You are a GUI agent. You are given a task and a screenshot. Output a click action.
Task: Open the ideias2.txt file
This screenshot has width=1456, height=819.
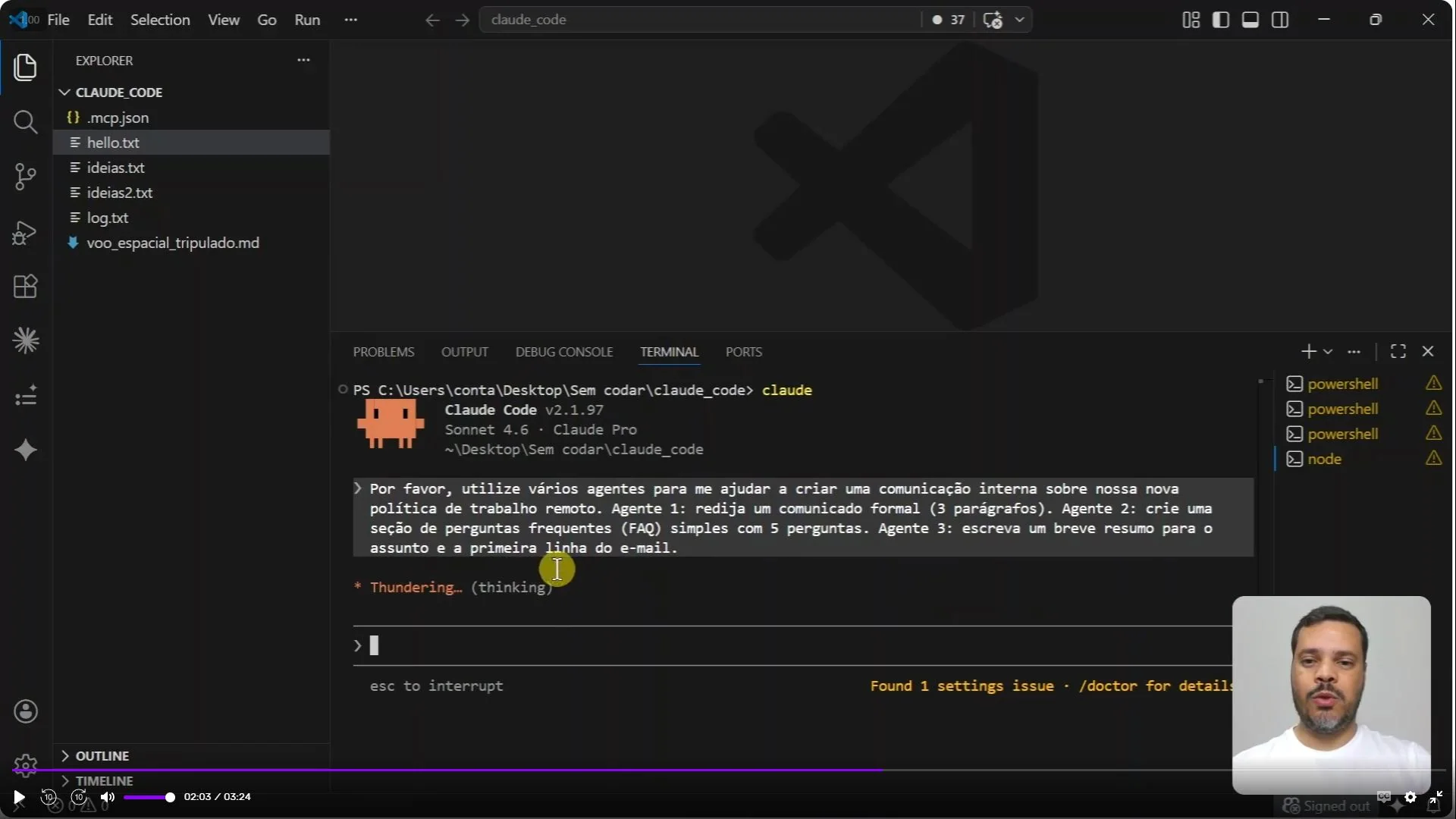click(x=191, y=193)
